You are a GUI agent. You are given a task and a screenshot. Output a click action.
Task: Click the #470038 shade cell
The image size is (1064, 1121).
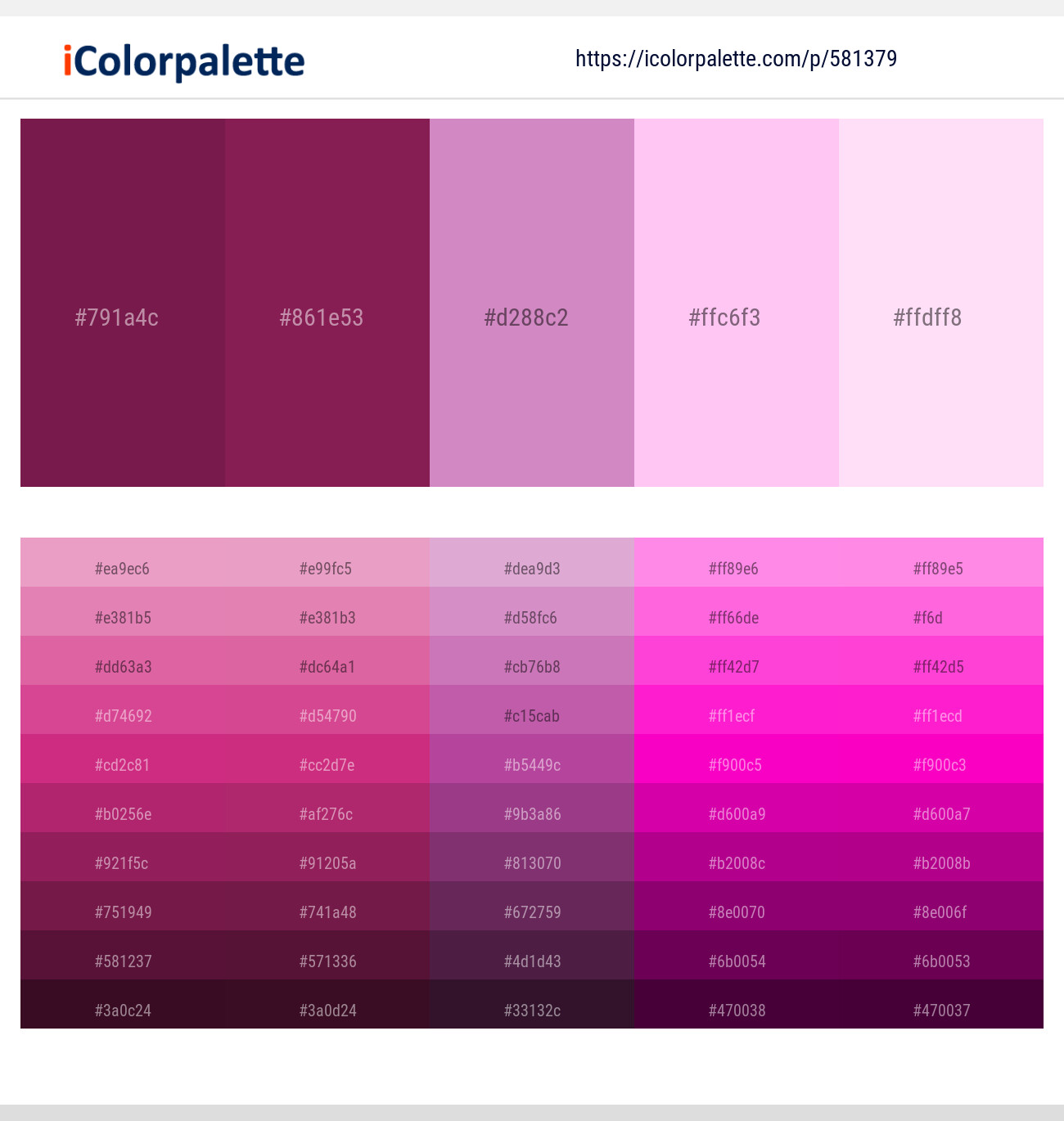[x=735, y=1010]
